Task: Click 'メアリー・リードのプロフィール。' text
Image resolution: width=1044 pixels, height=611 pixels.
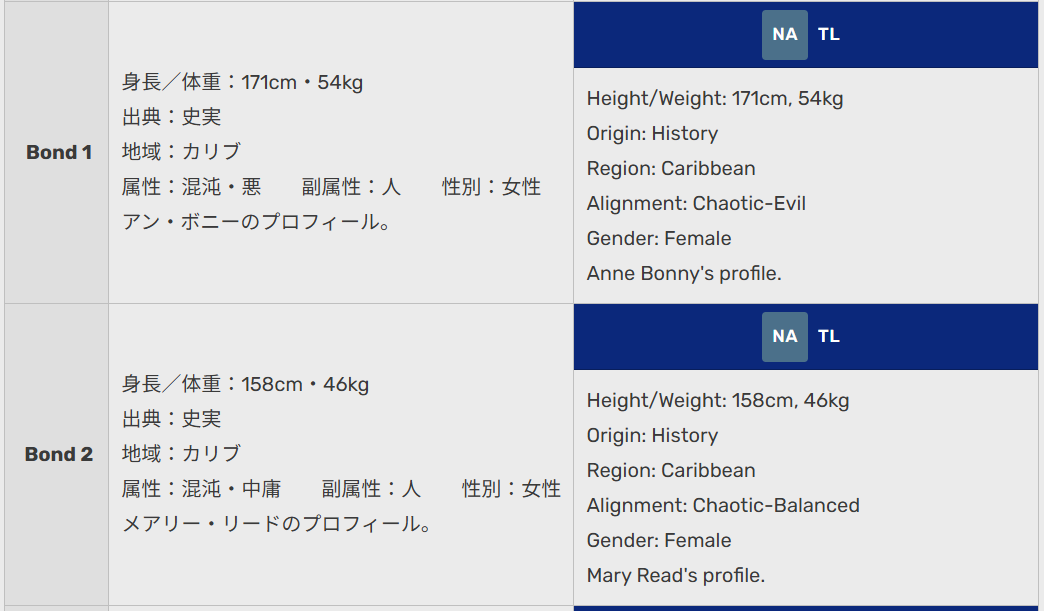Action: (x=277, y=524)
